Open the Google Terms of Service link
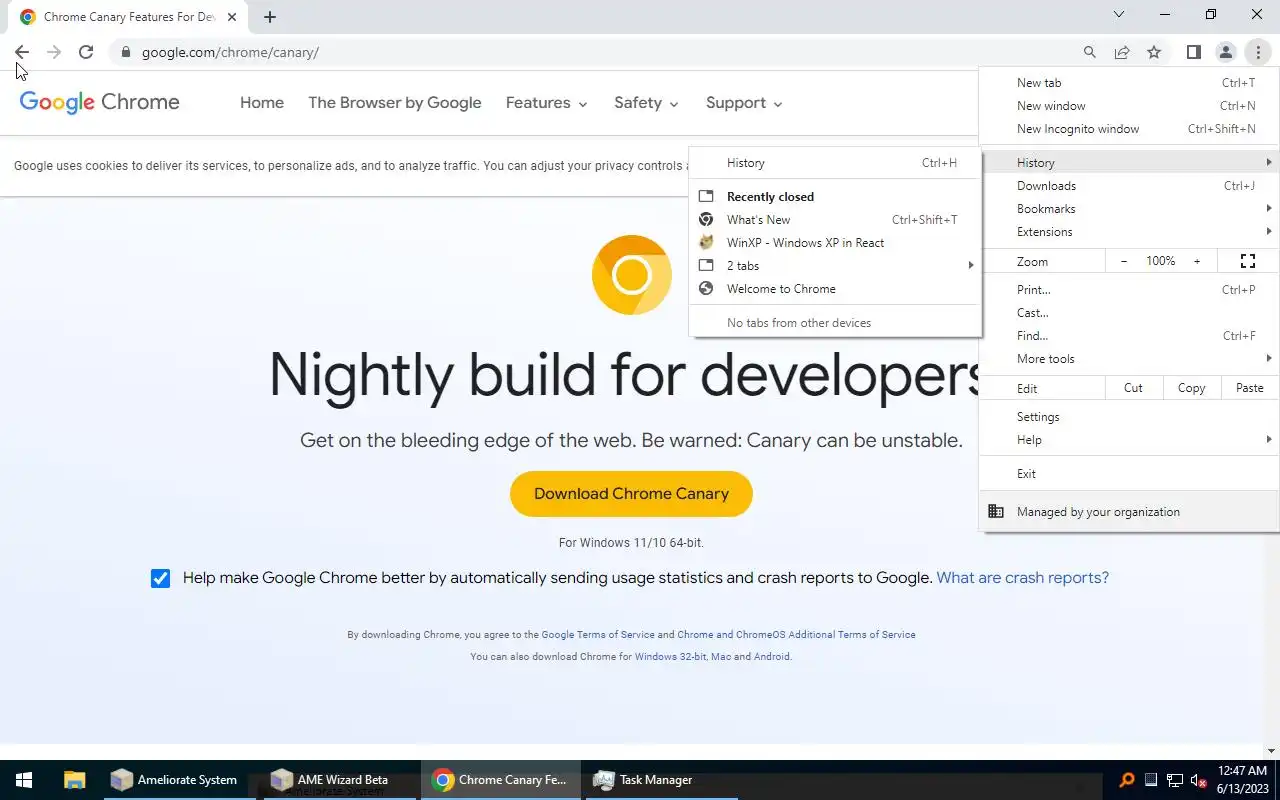 (598, 635)
